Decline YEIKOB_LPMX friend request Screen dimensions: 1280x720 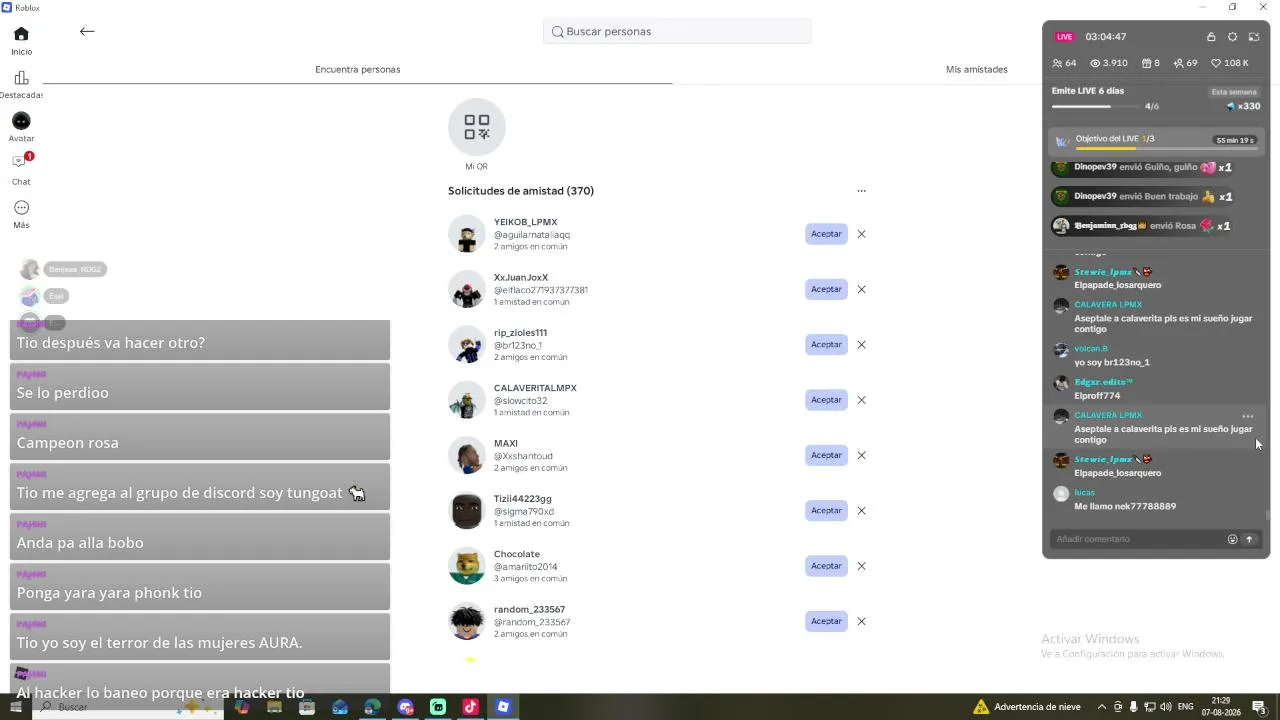coord(861,234)
